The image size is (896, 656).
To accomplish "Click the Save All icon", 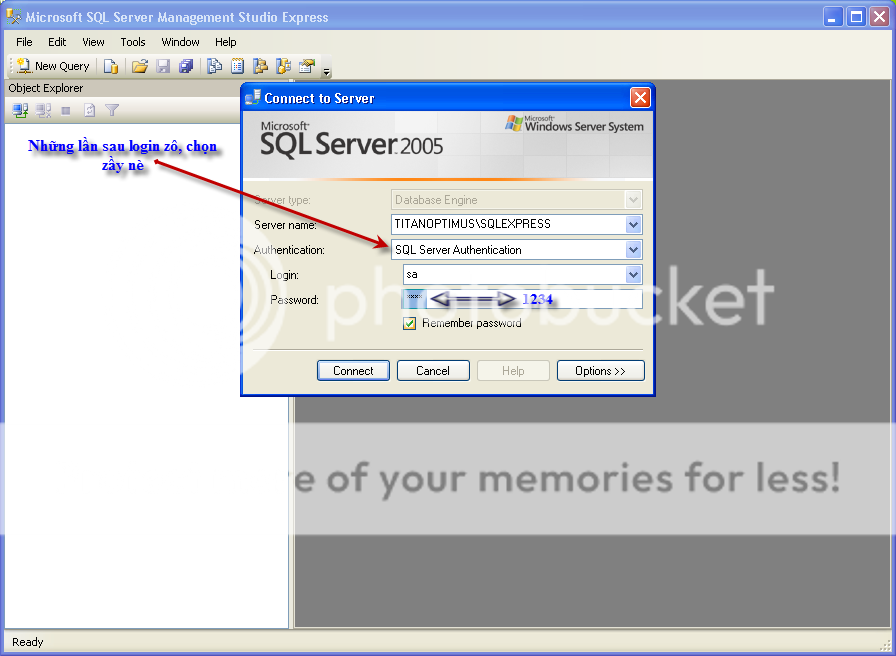I will pyautogui.click(x=186, y=66).
